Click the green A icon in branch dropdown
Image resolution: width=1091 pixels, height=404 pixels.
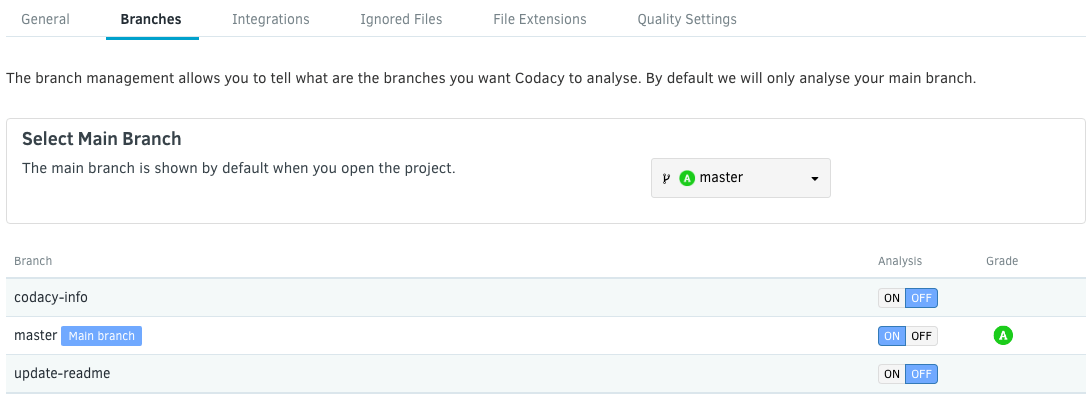[687, 178]
